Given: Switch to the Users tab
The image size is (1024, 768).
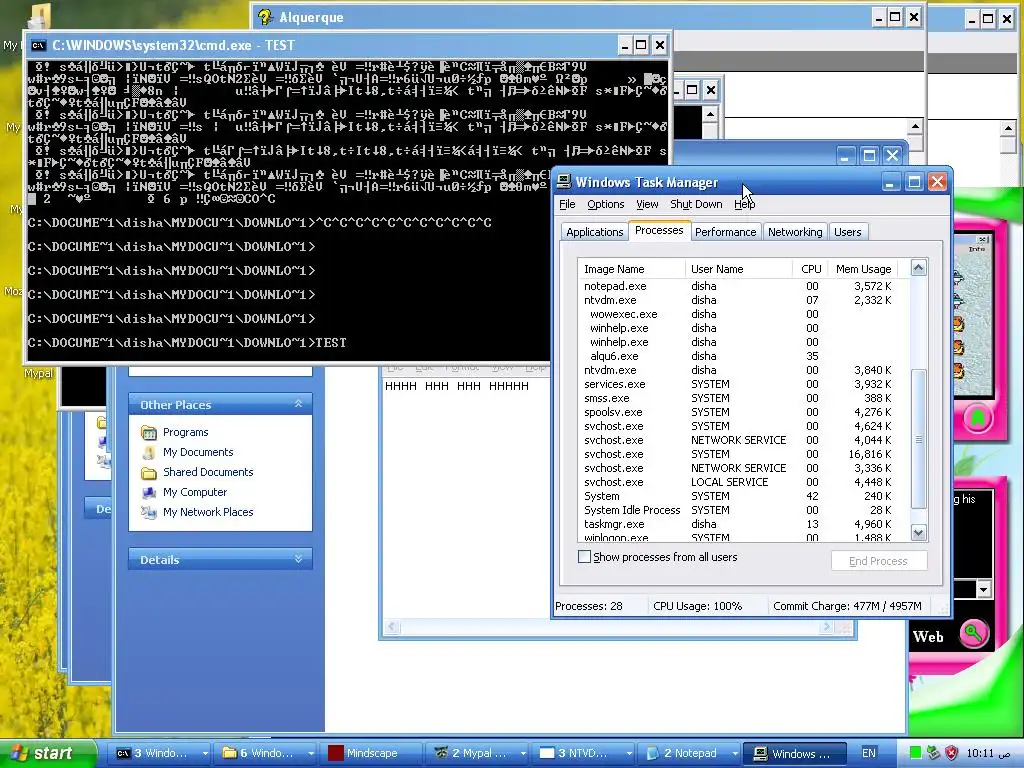Looking at the screenshot, I should [848, 232].
